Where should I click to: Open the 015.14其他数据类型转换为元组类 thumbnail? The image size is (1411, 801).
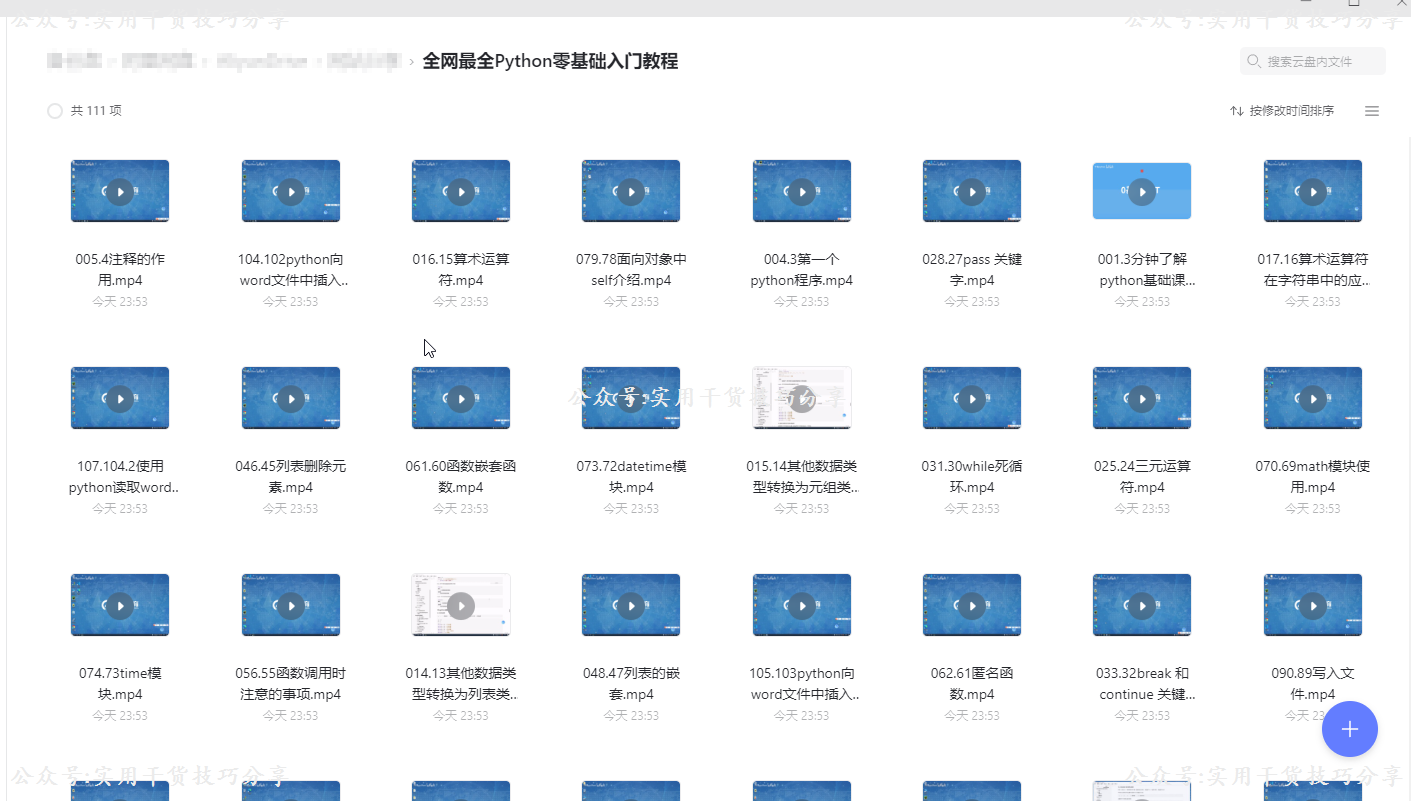coord(801,397)
